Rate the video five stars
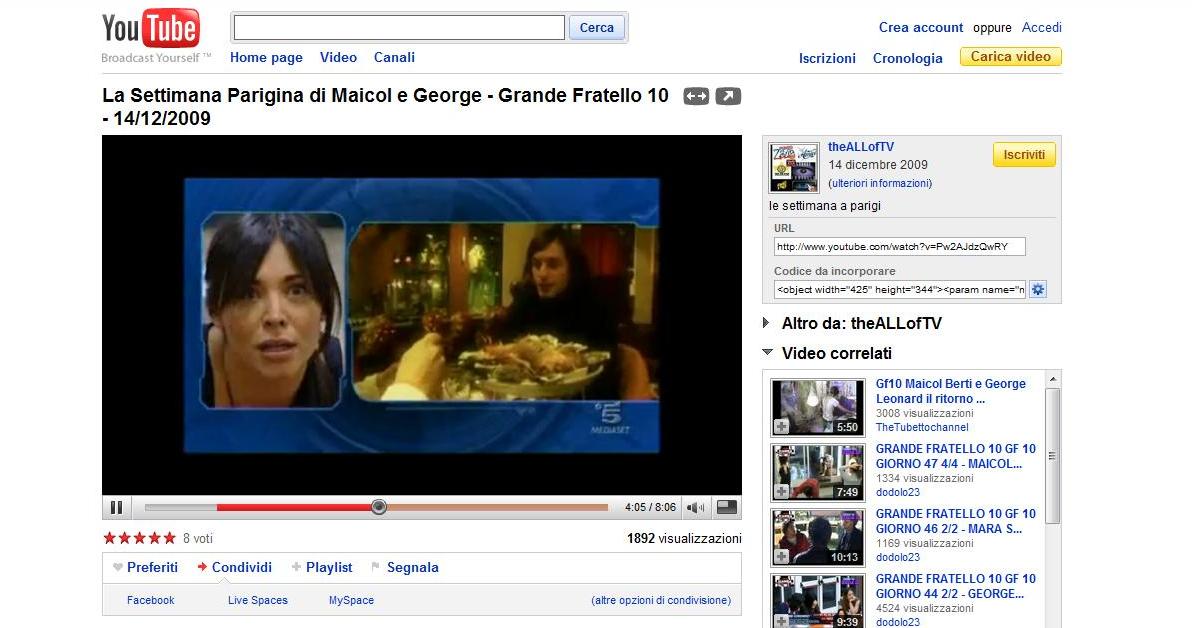Viewport: 1192px width, 628px height. point(170,538)
